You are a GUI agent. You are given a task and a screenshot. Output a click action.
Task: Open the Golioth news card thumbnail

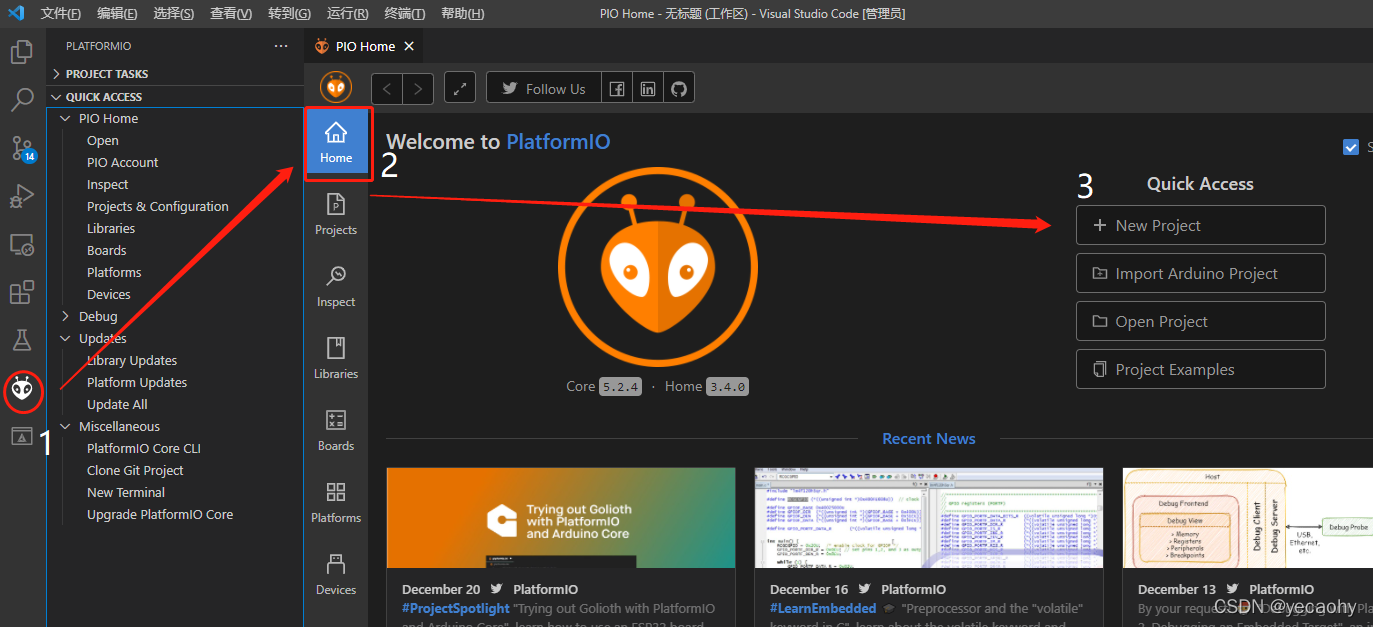[561, 518]
